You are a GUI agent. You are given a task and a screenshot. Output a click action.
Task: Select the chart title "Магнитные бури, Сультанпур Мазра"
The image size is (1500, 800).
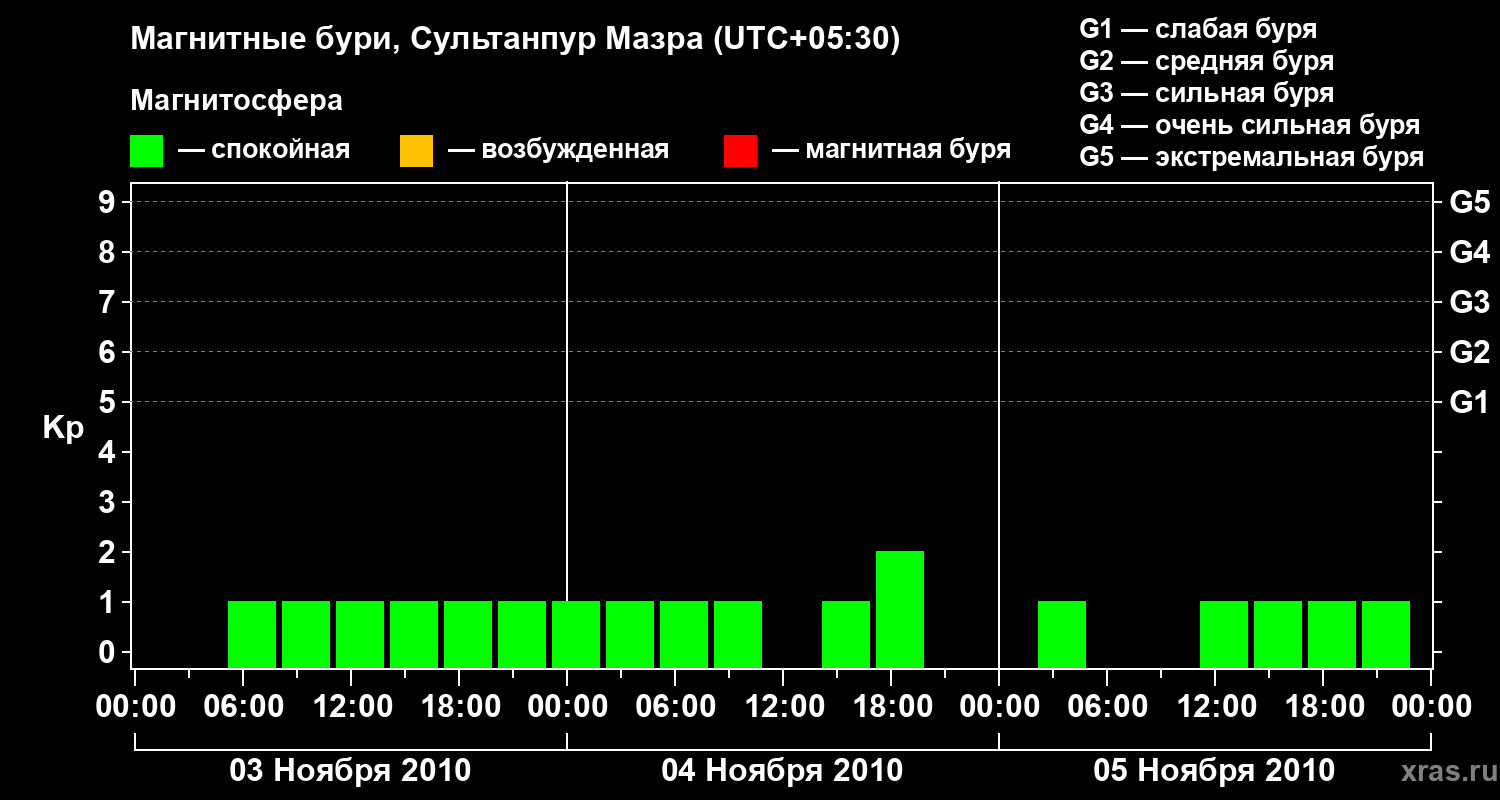(417, 40)
